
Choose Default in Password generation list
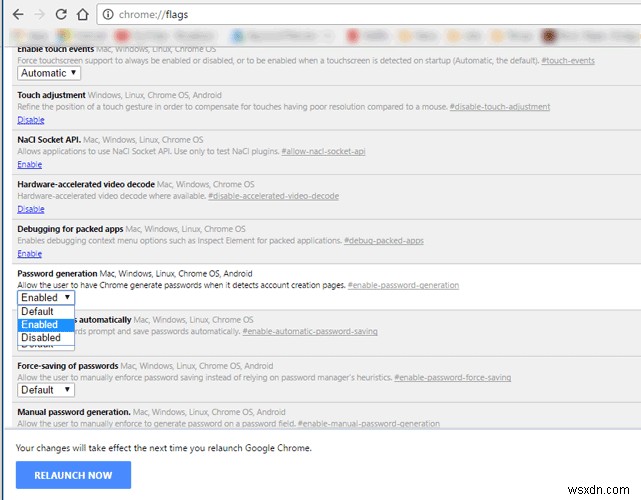46,312
